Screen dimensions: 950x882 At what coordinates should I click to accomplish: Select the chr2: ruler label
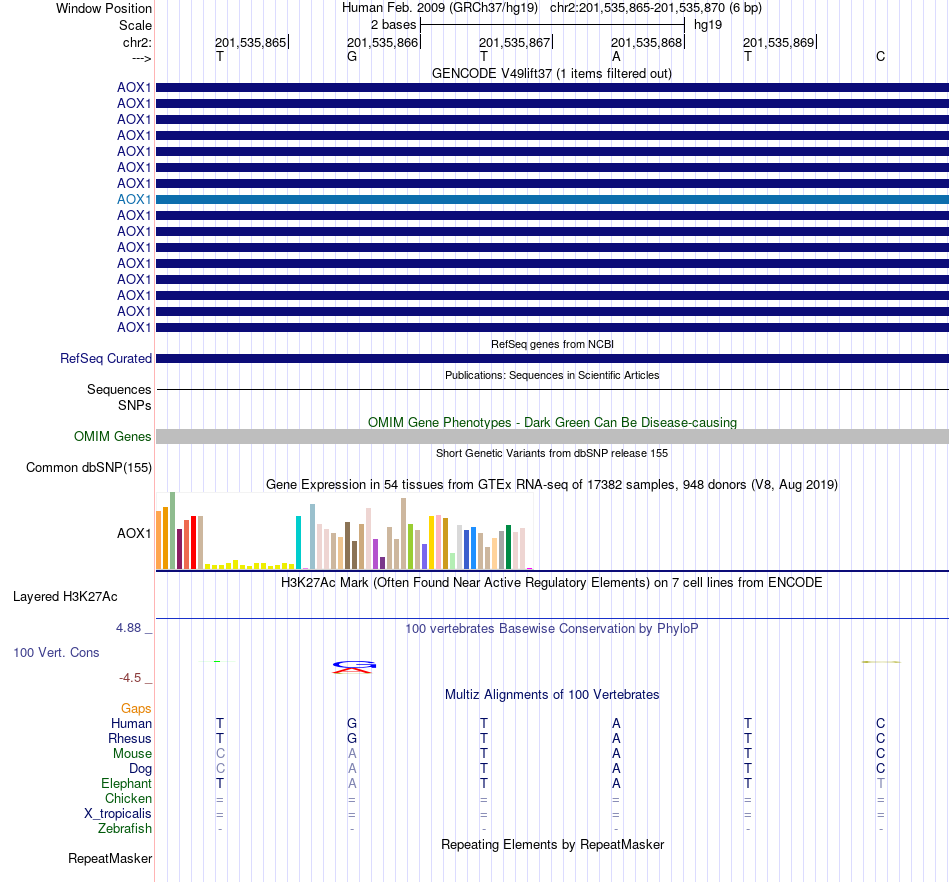[x=137, y=42]
